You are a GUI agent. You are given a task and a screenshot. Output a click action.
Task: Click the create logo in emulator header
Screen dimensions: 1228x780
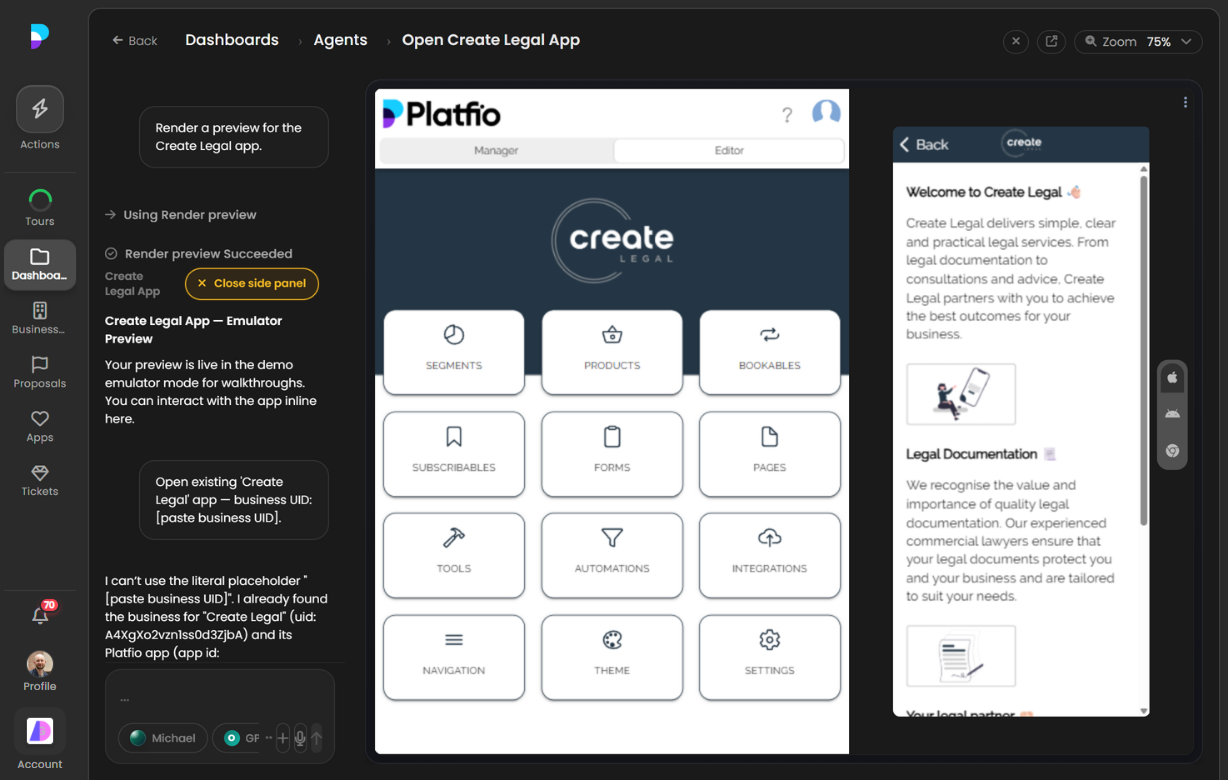(x=1023, y=143)
